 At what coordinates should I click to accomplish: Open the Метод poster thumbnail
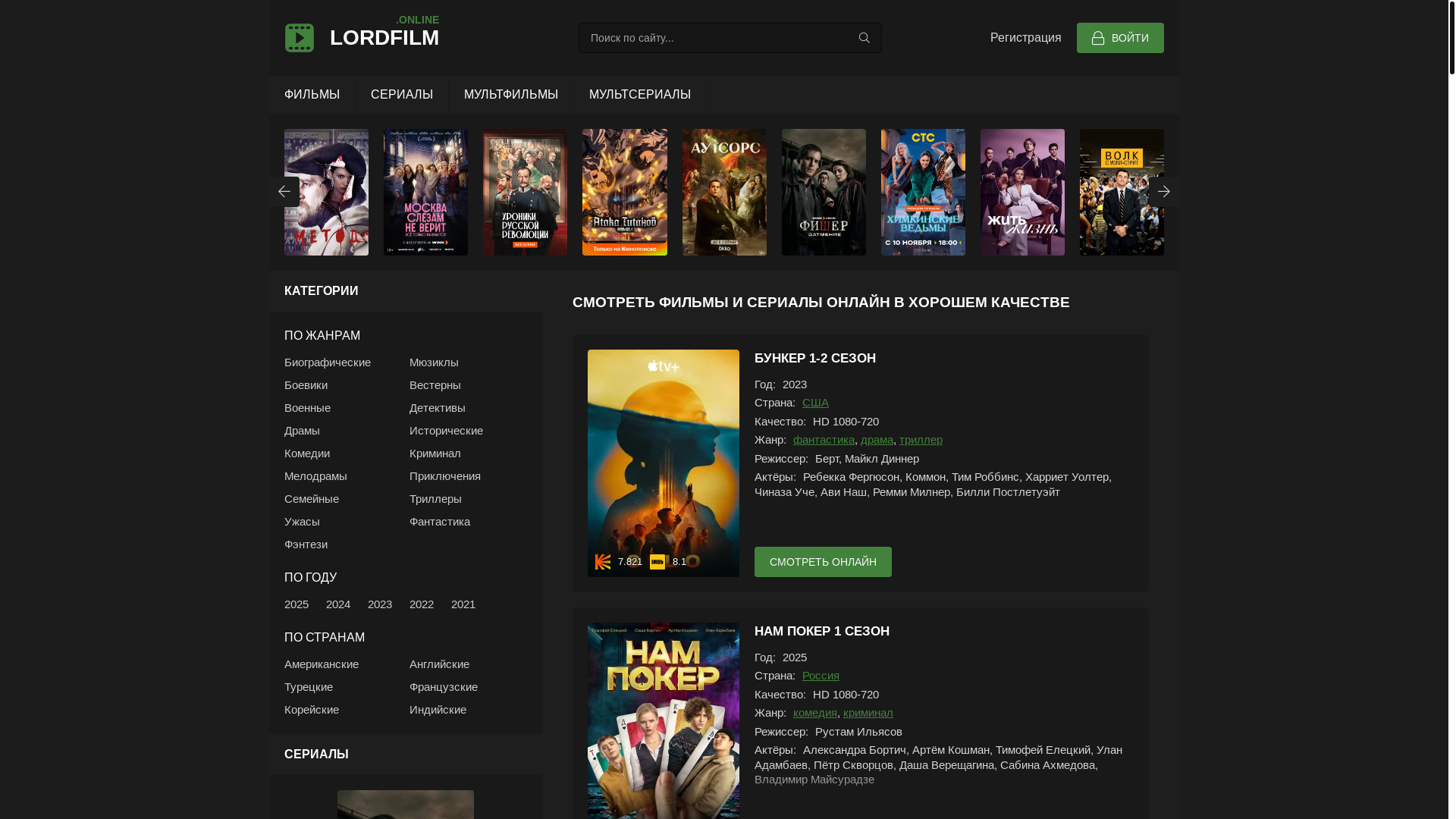pyautogui.click(x=326, y=192)
